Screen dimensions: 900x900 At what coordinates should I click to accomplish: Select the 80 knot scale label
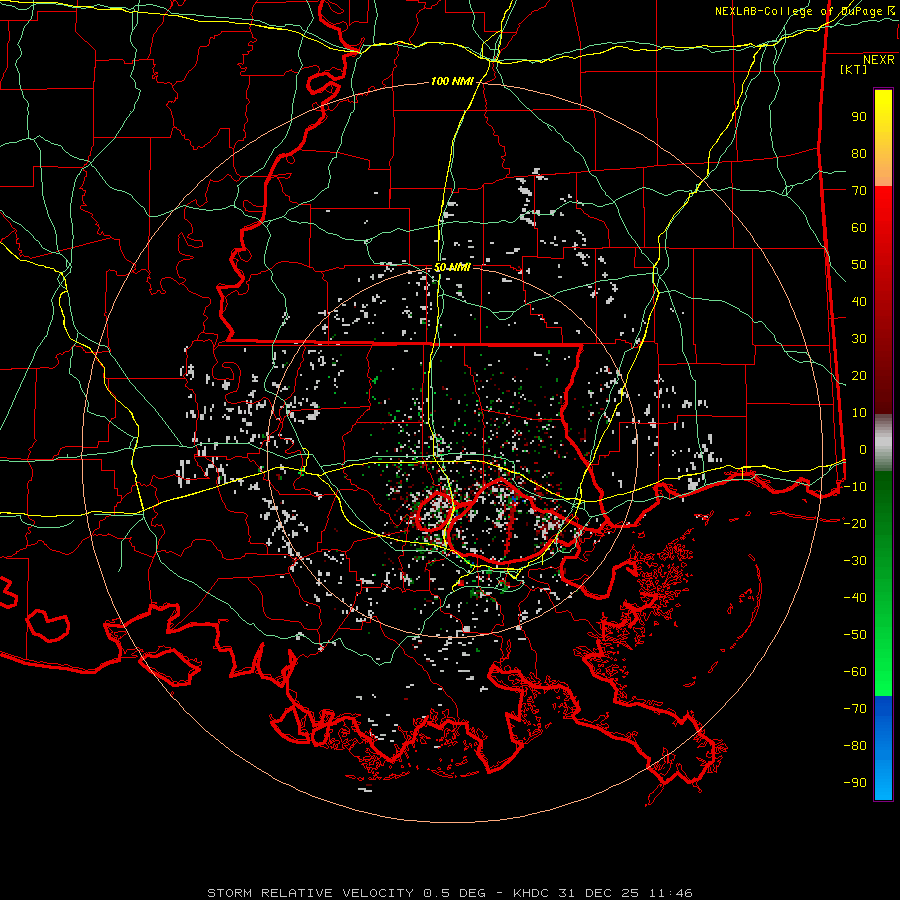(859, 153)
